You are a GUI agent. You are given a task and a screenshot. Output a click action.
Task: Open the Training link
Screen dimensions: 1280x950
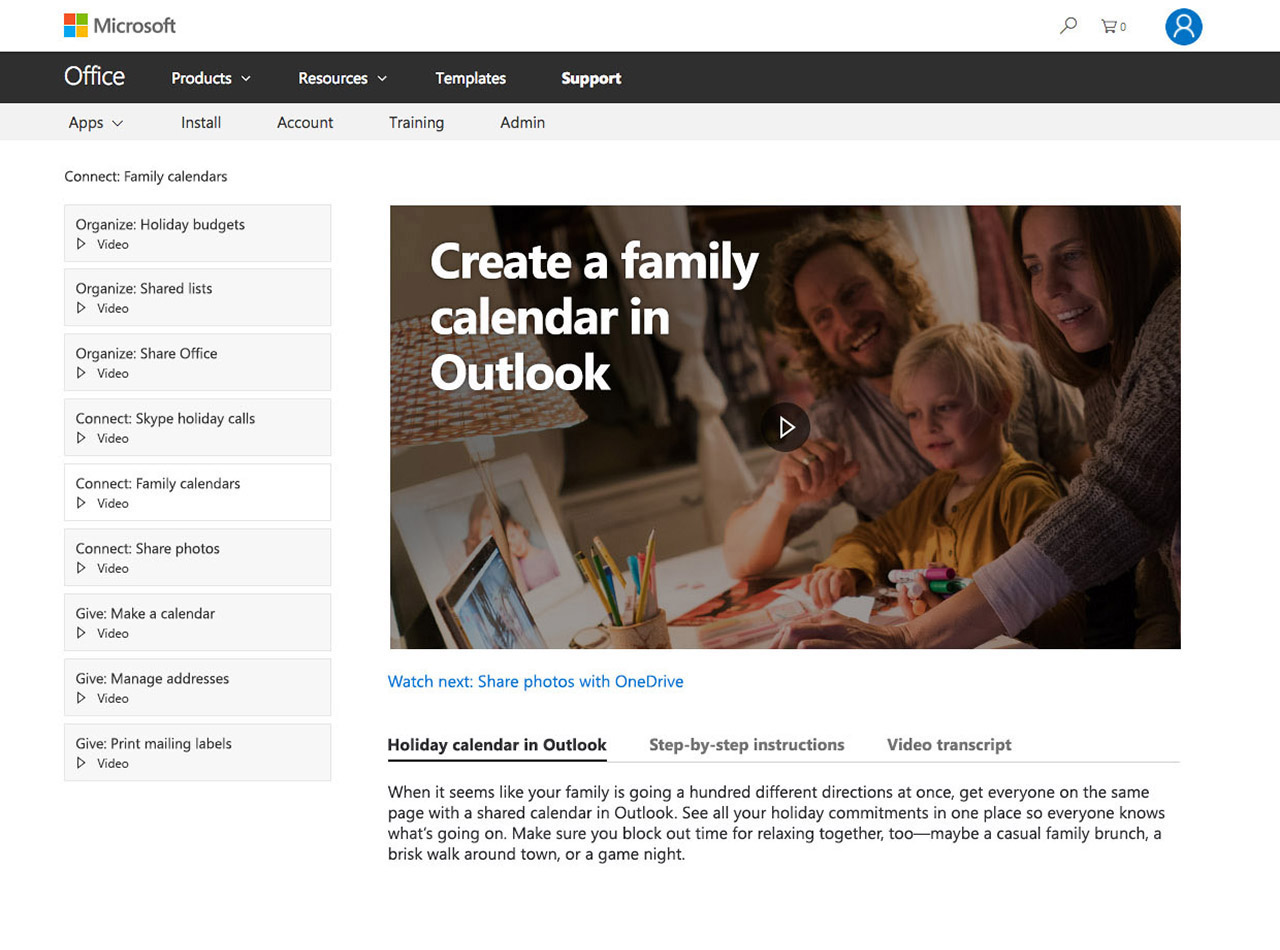pyautogui.click(x=416, y=122)
